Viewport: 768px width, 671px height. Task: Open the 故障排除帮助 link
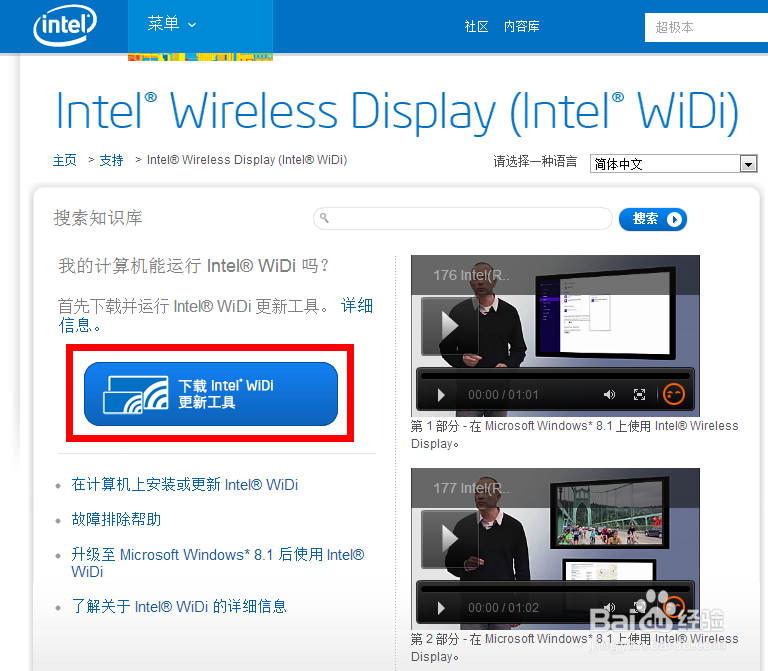116,519
